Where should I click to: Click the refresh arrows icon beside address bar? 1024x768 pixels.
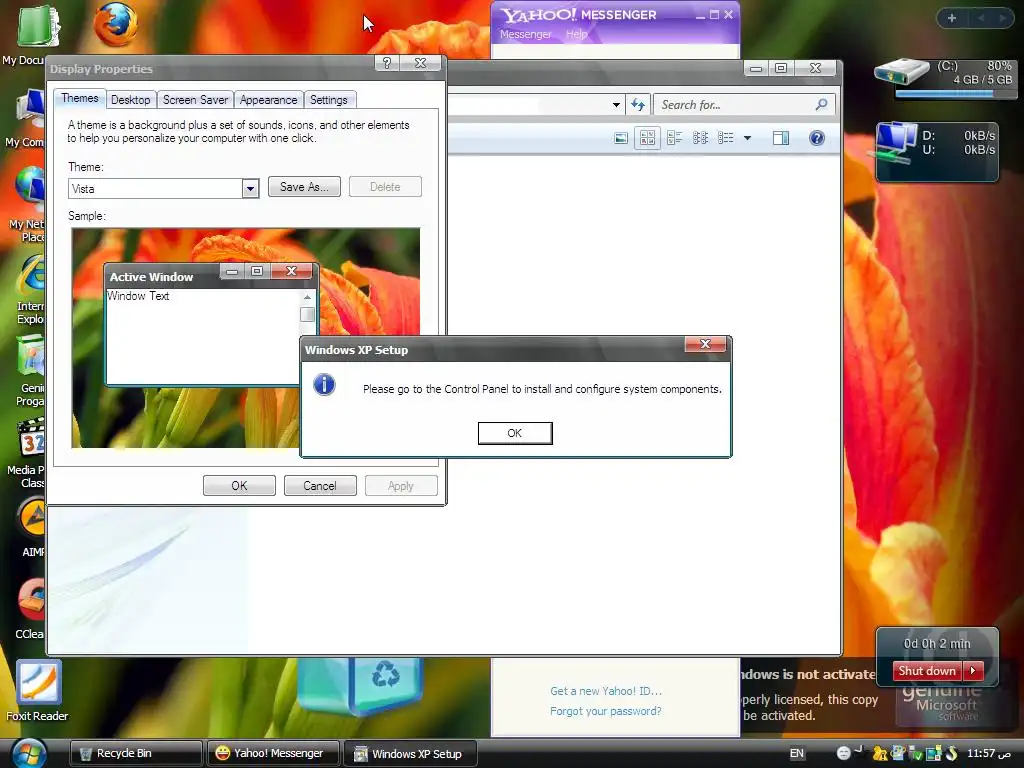coord(638,104)
